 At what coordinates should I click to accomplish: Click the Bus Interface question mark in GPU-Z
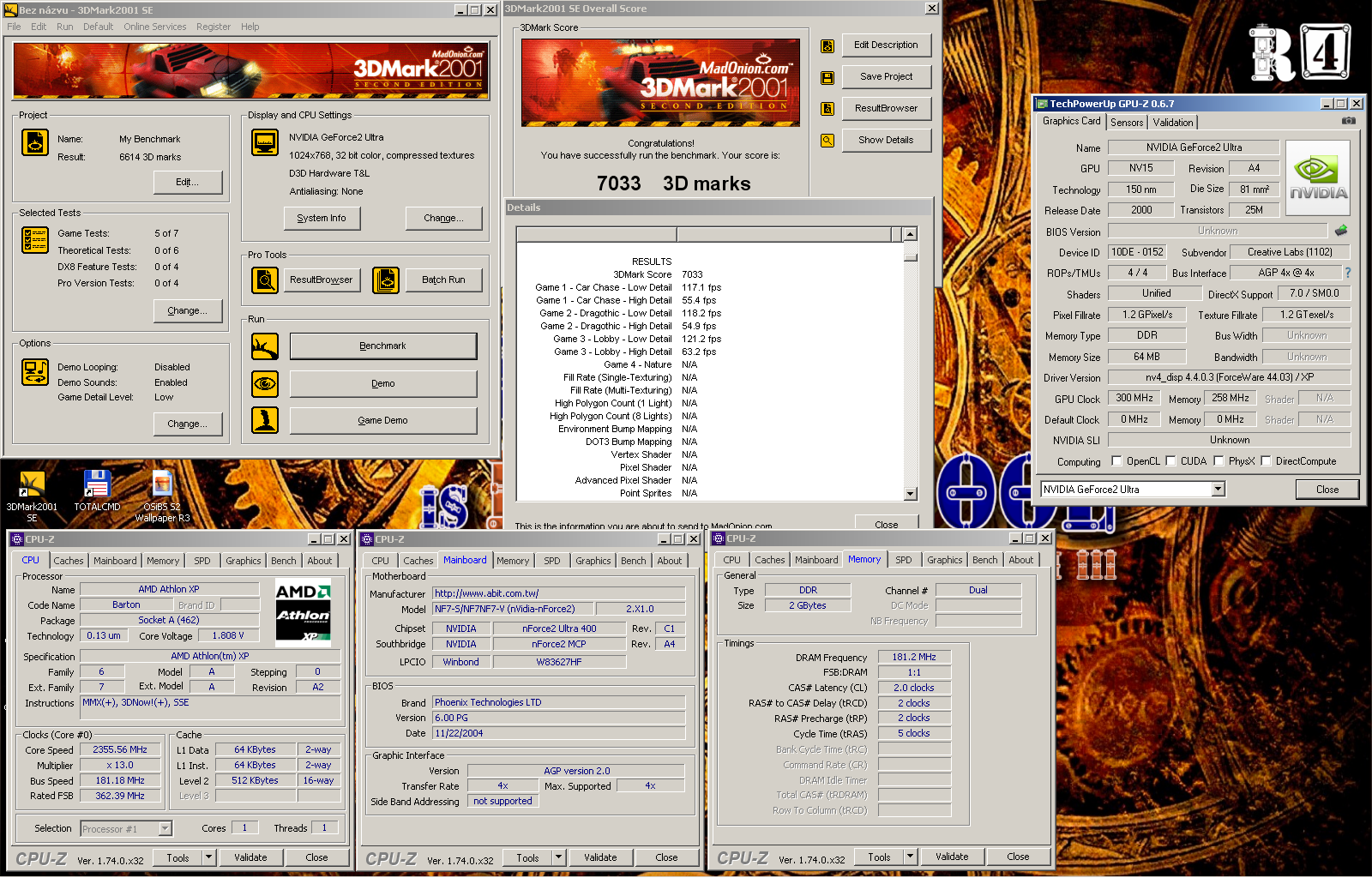[1347, 273]
